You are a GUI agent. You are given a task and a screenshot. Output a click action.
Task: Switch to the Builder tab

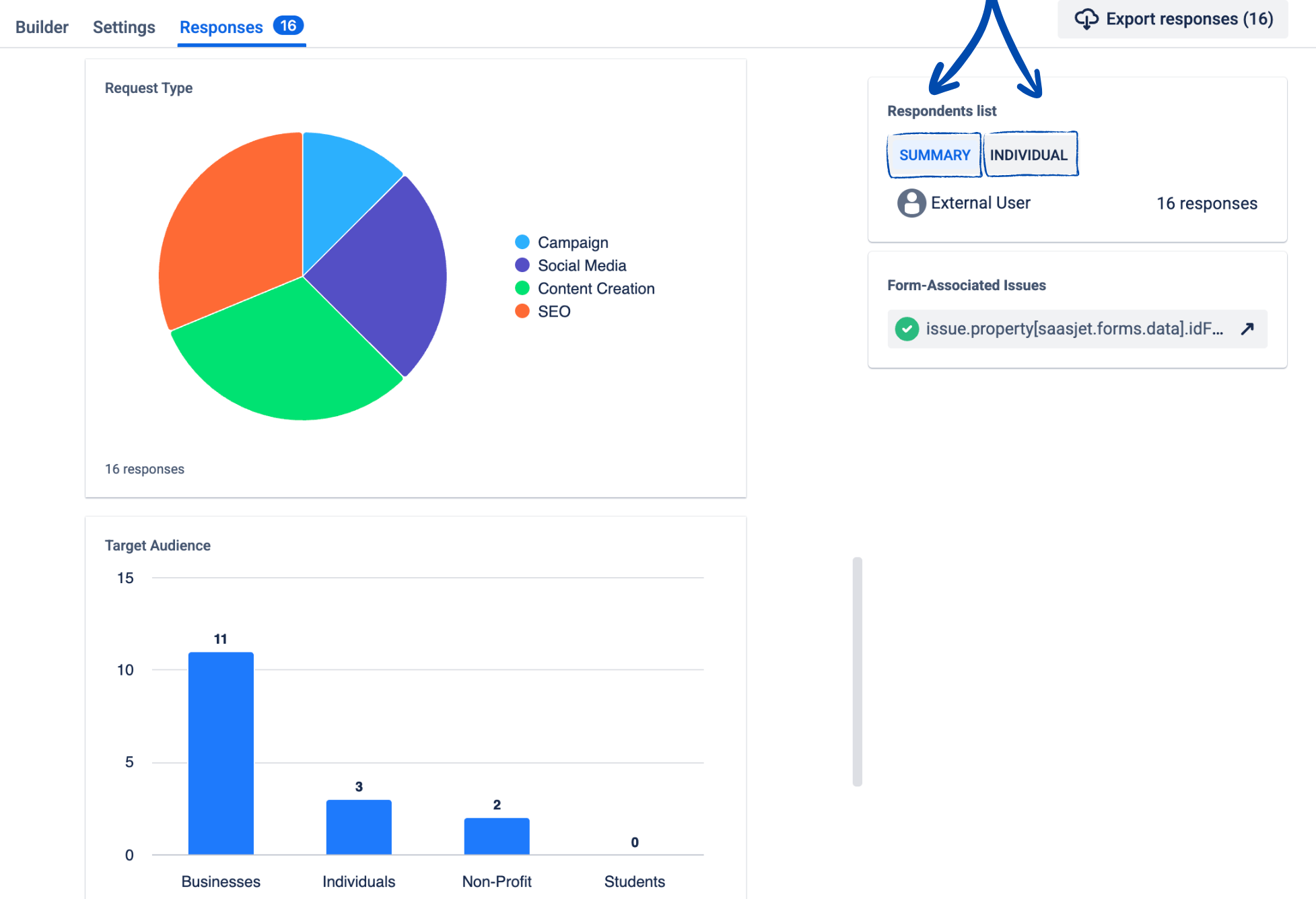pyautogui.click(x=41, y=27)
